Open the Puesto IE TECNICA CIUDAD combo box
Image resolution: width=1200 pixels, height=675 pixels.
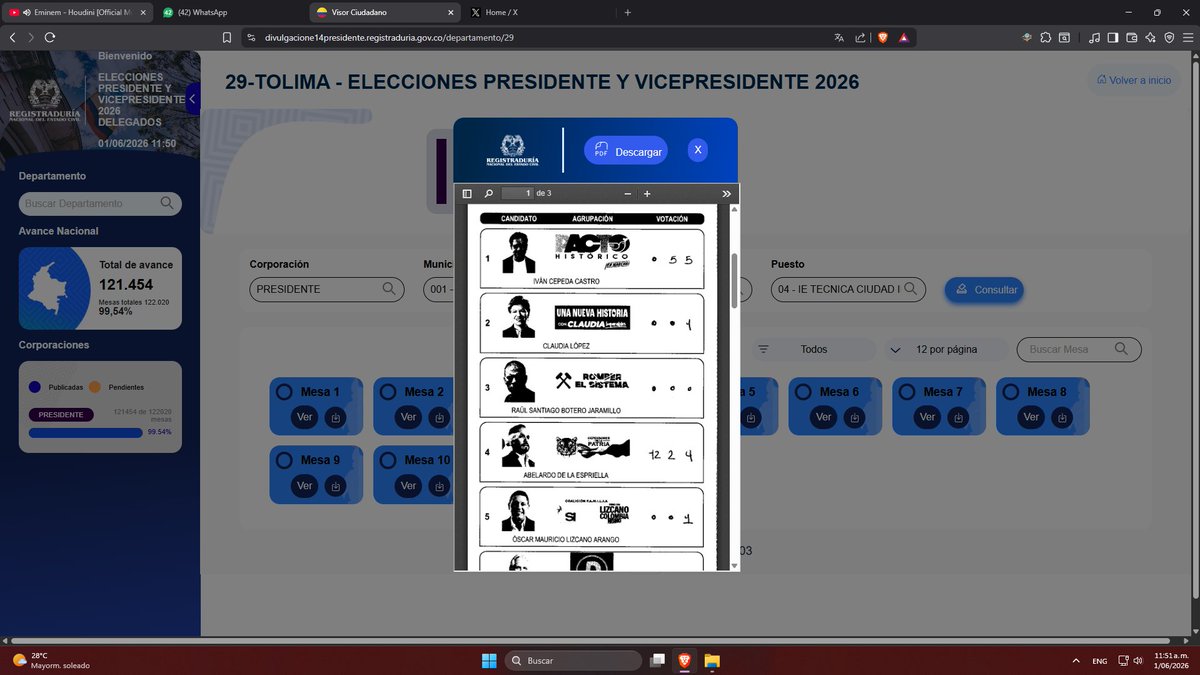coord(848,289)
